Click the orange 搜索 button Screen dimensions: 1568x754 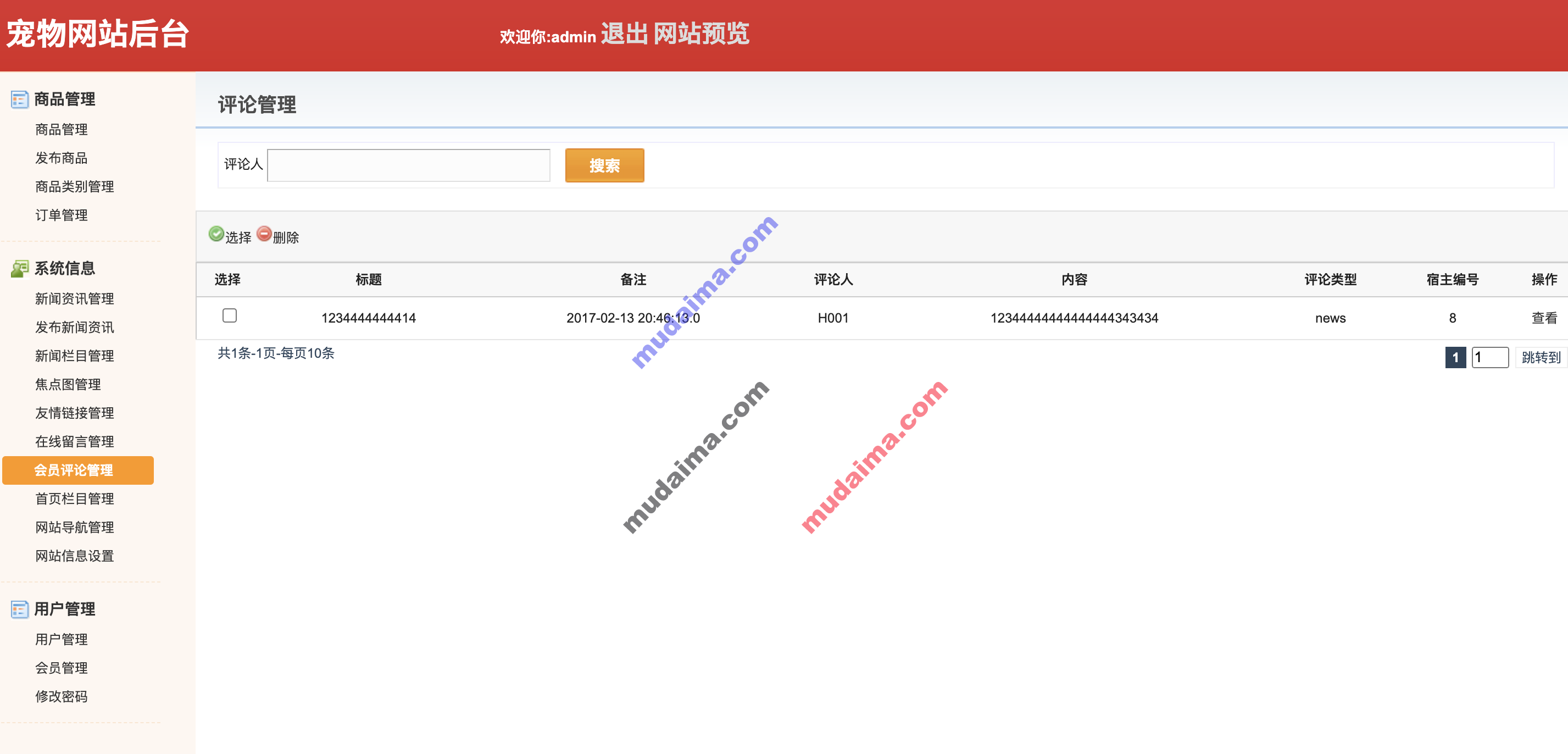coord(604,165)
